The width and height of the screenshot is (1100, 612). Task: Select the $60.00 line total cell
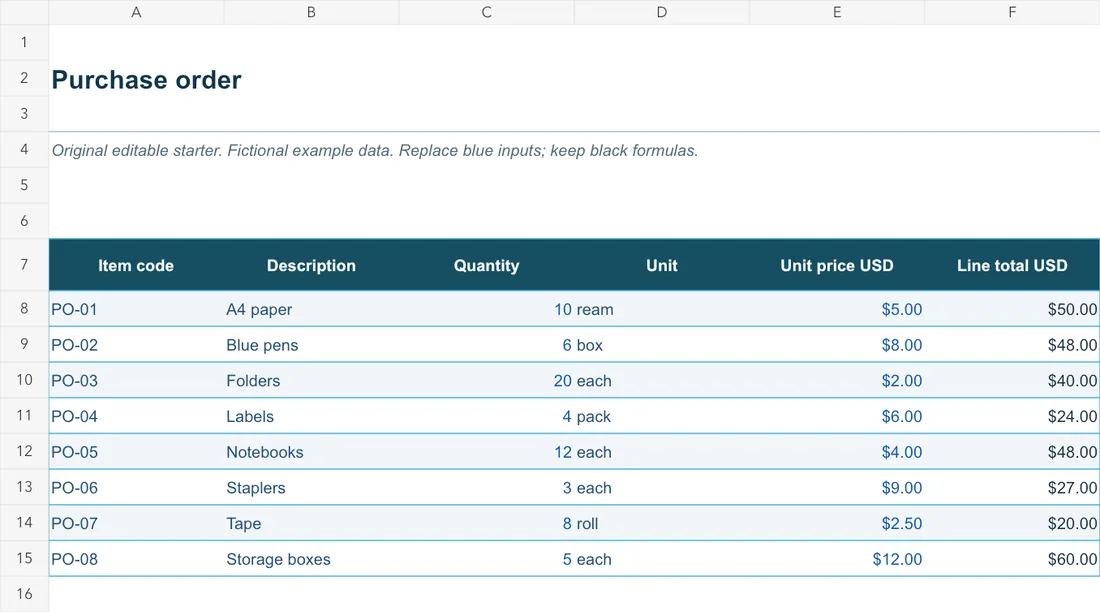click(x=1012, y=559)
